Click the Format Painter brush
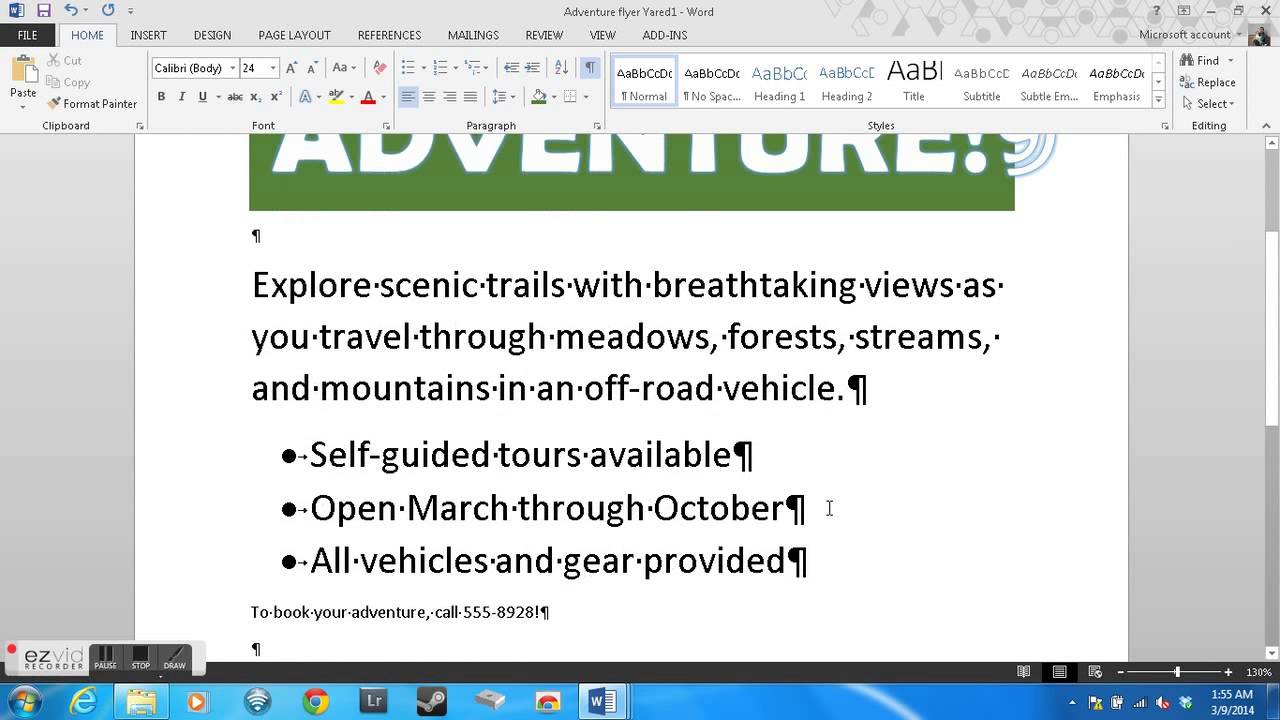The height and width of the screenshot is (720, 1280). pyautogui.click(x=92, y=104)
